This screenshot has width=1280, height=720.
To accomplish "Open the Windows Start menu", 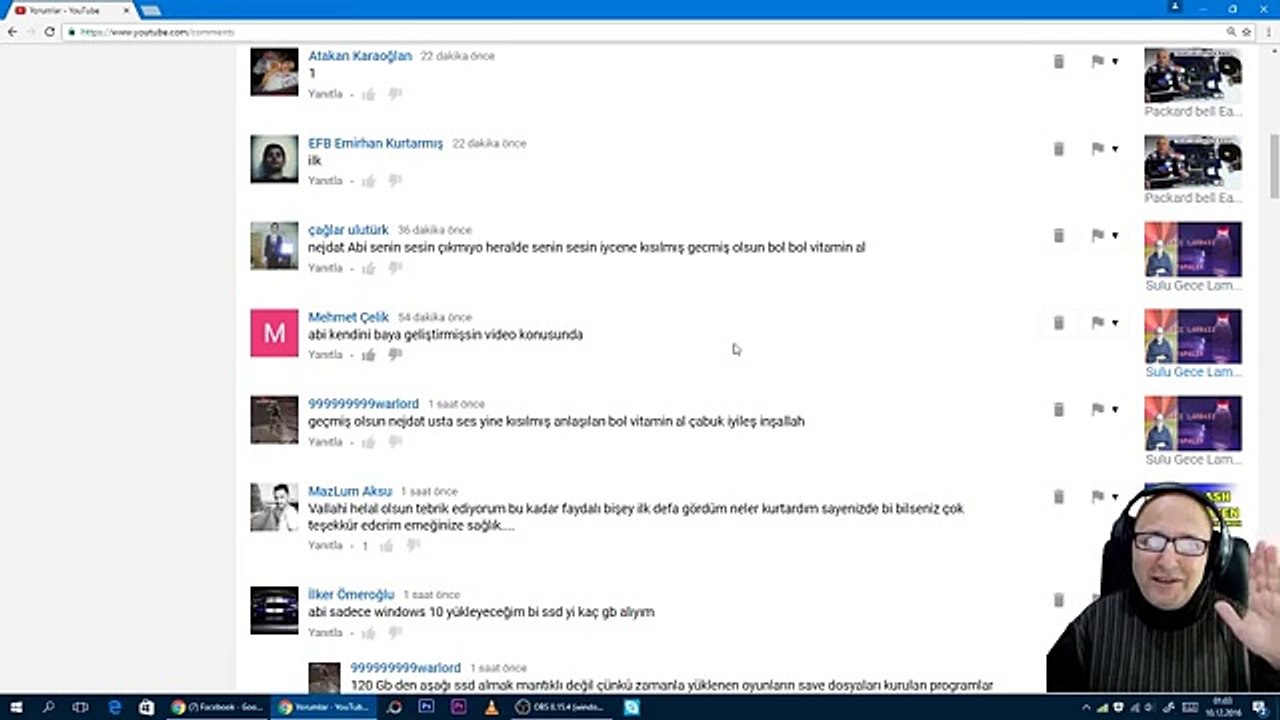I will (16, 707).
